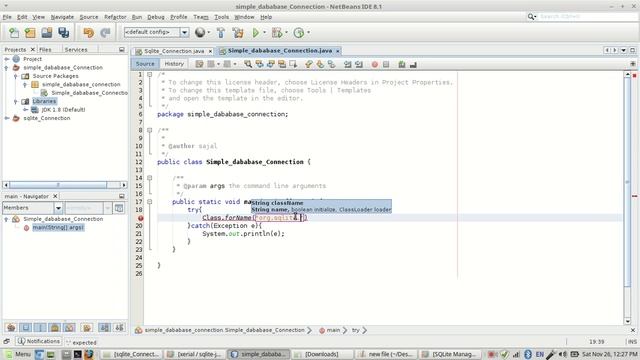640x360 pixels.
Task: Click the first Navigator filter icon at bottom
Action: click(11, 327)
